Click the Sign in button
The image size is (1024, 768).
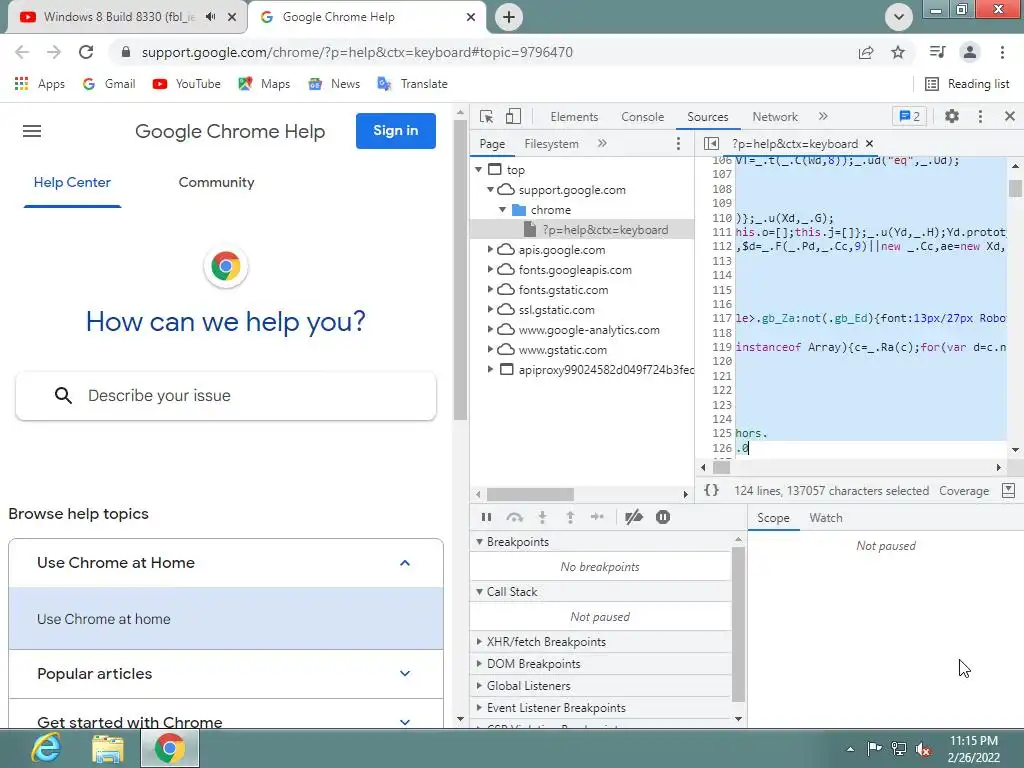(396, 131)
